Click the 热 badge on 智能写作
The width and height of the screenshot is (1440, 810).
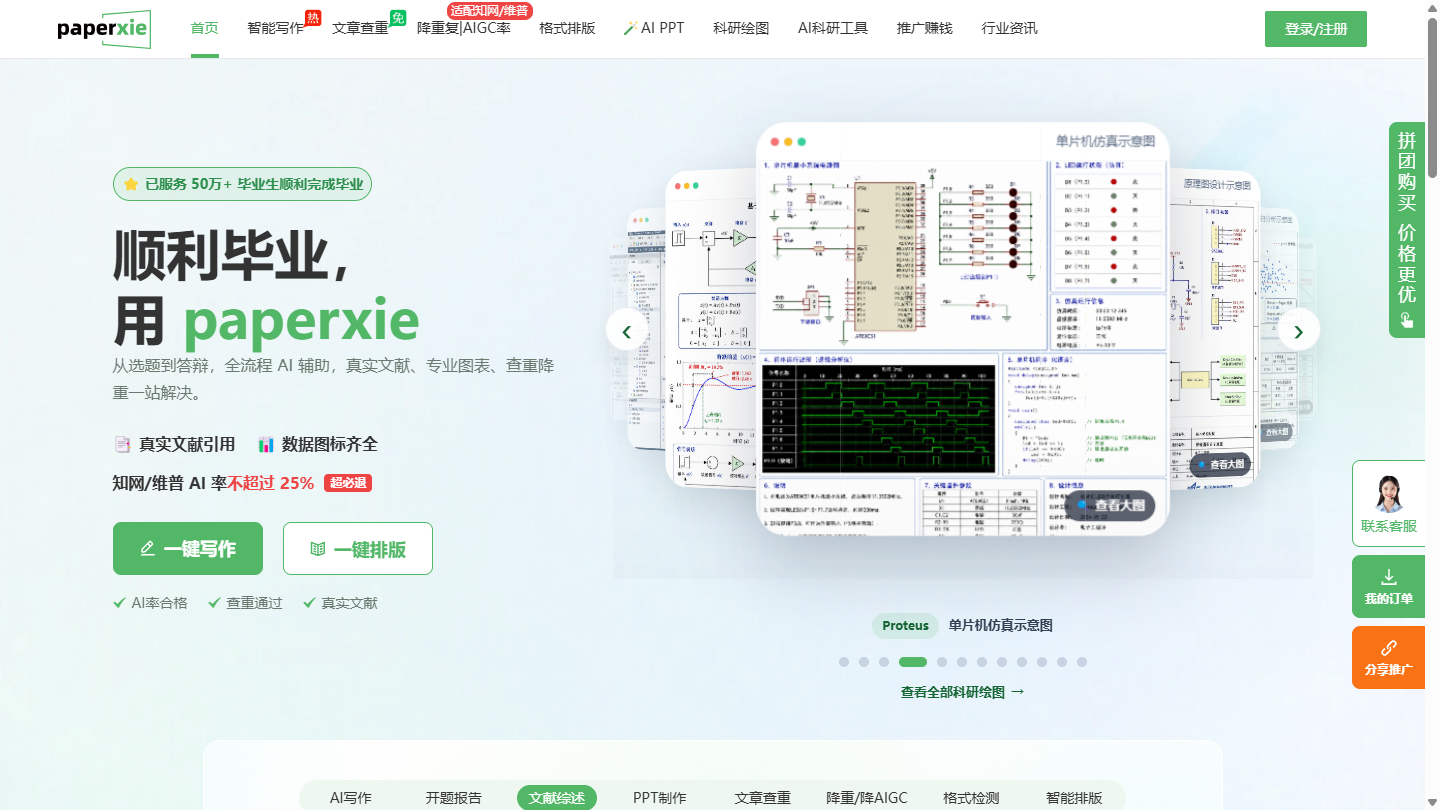[313, 17]
